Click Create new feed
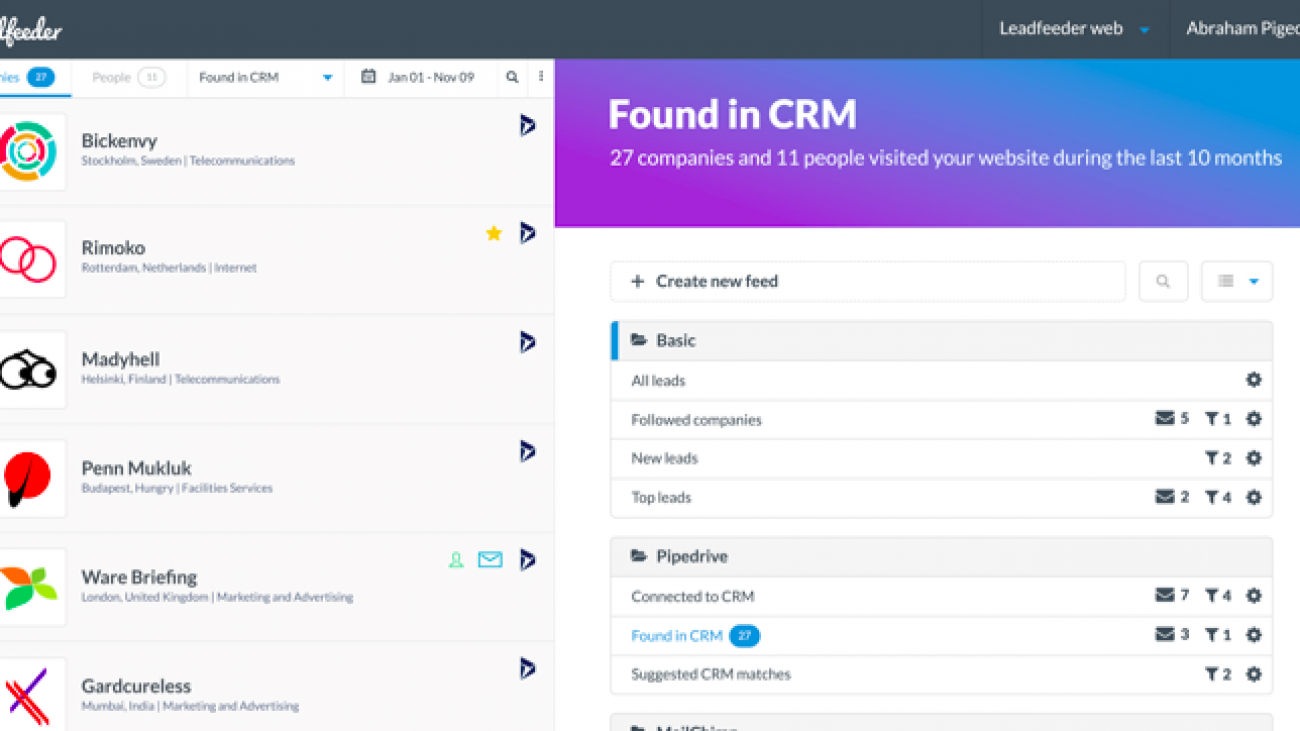Image resolution: width=1300 pixels, height=731 pixels. coord(867,282)
